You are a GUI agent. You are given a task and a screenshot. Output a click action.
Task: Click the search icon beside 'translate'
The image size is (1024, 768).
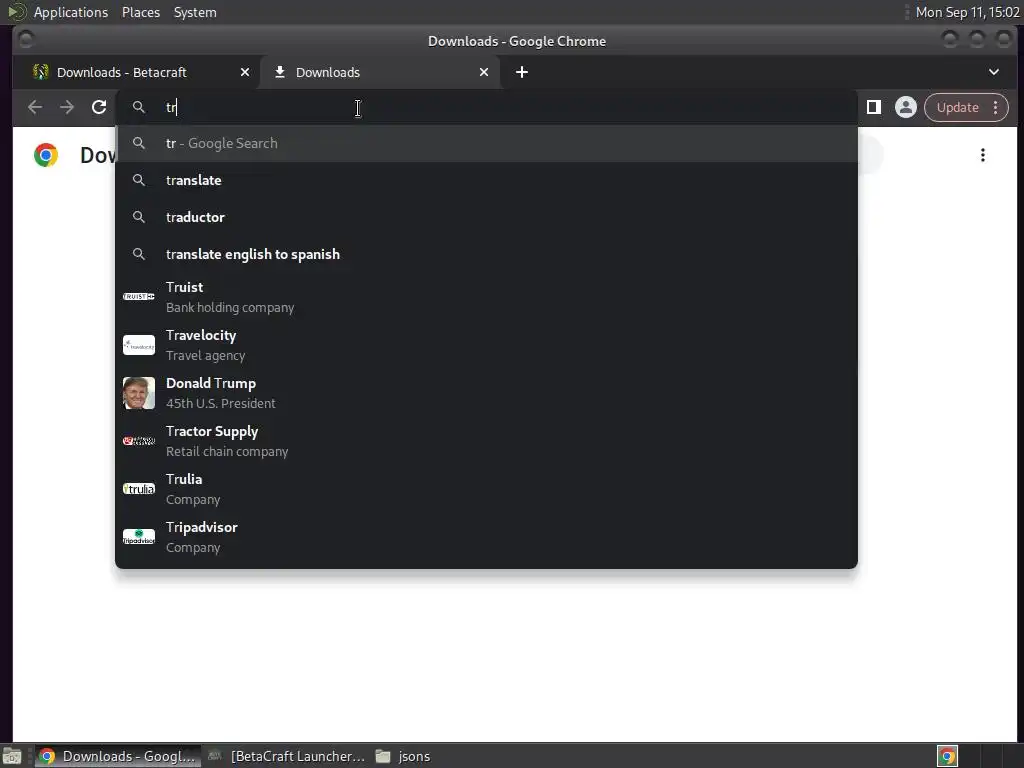tap(138, 180)
